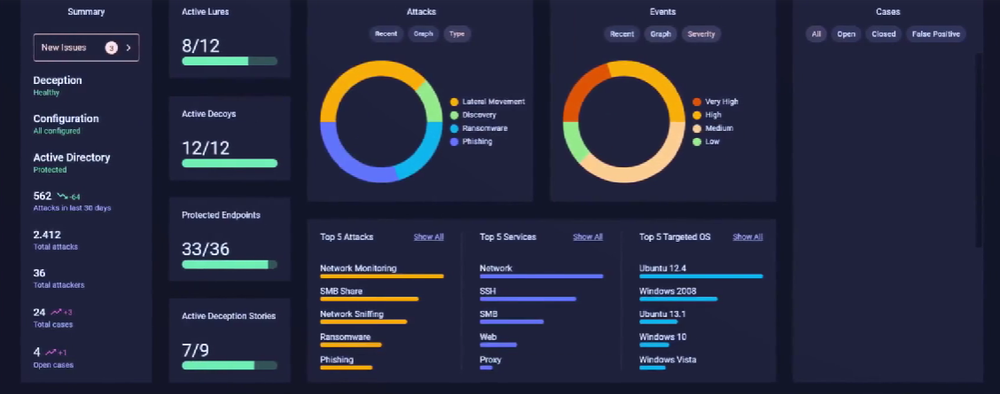This screenshot has height=394, width=1000.
Task: Open the New Issues chevron arrow
Action: [x=128, y=48]
